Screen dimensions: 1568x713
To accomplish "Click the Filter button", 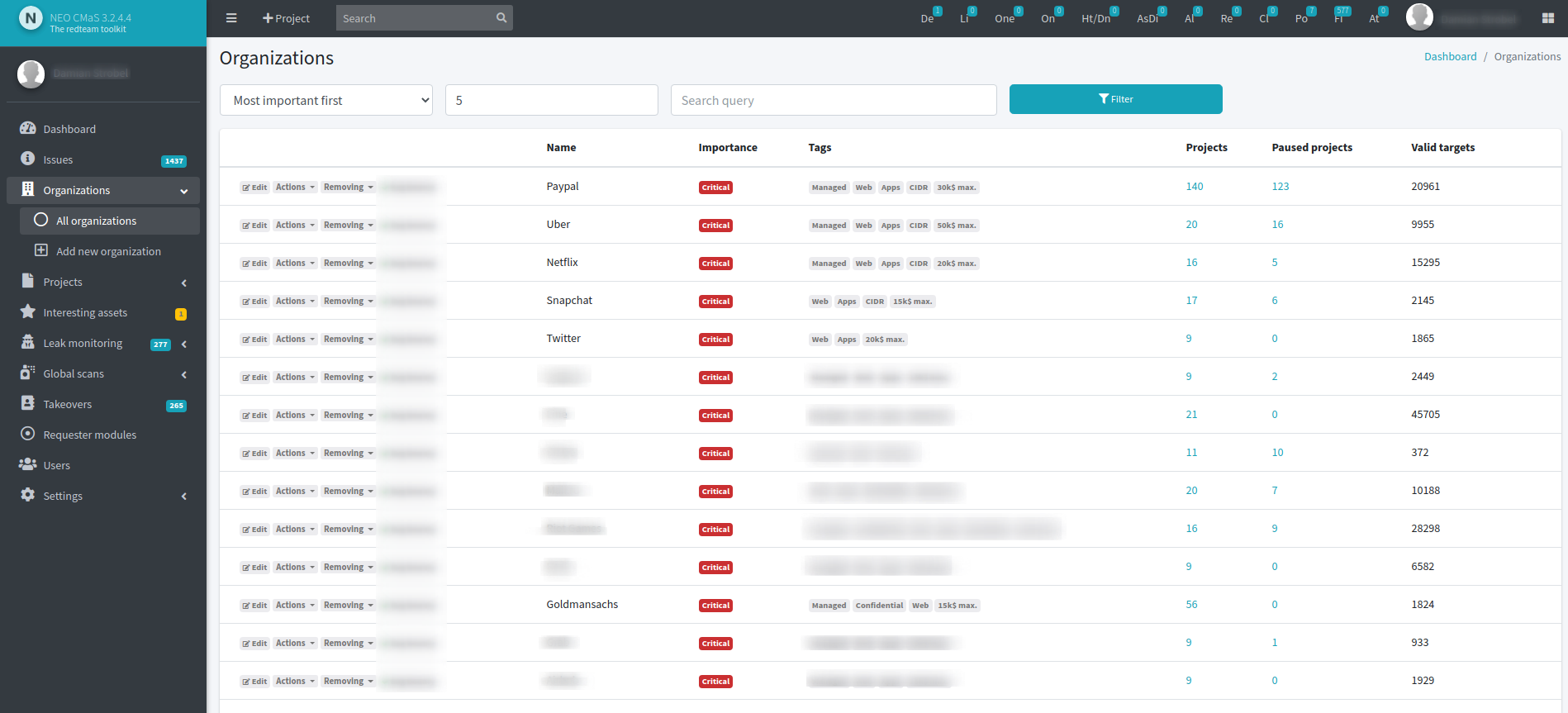I will point(1116,99).
